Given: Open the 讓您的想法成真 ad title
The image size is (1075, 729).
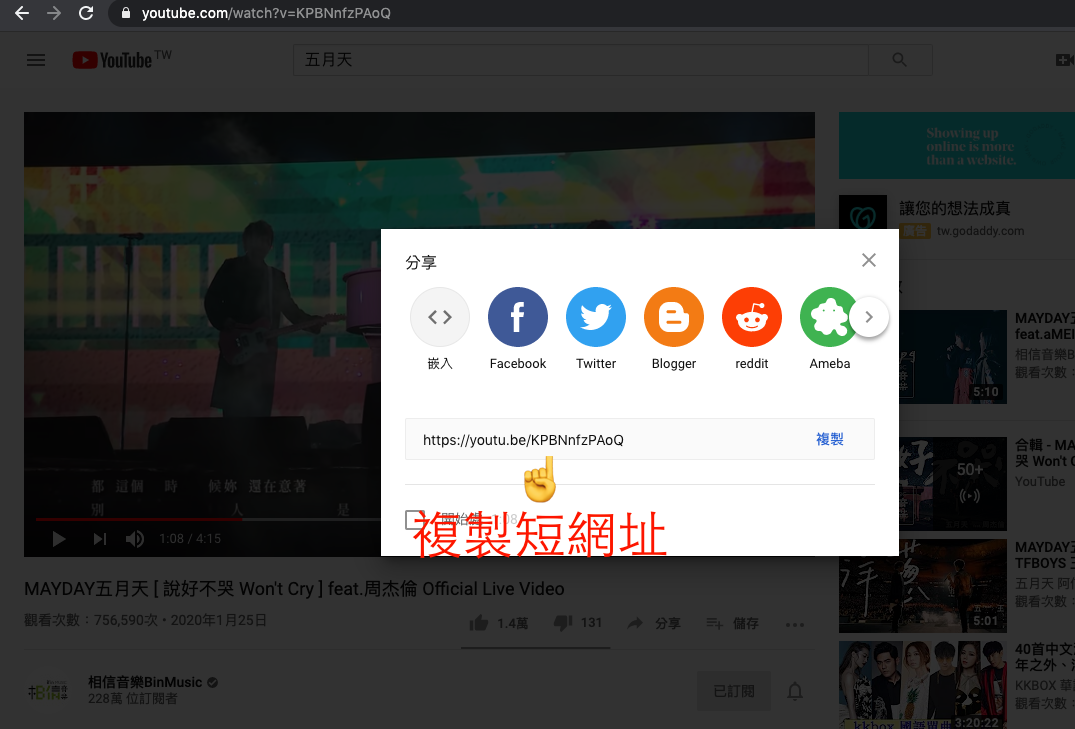Looking at the screenshot, I should [x=954, y=208].
